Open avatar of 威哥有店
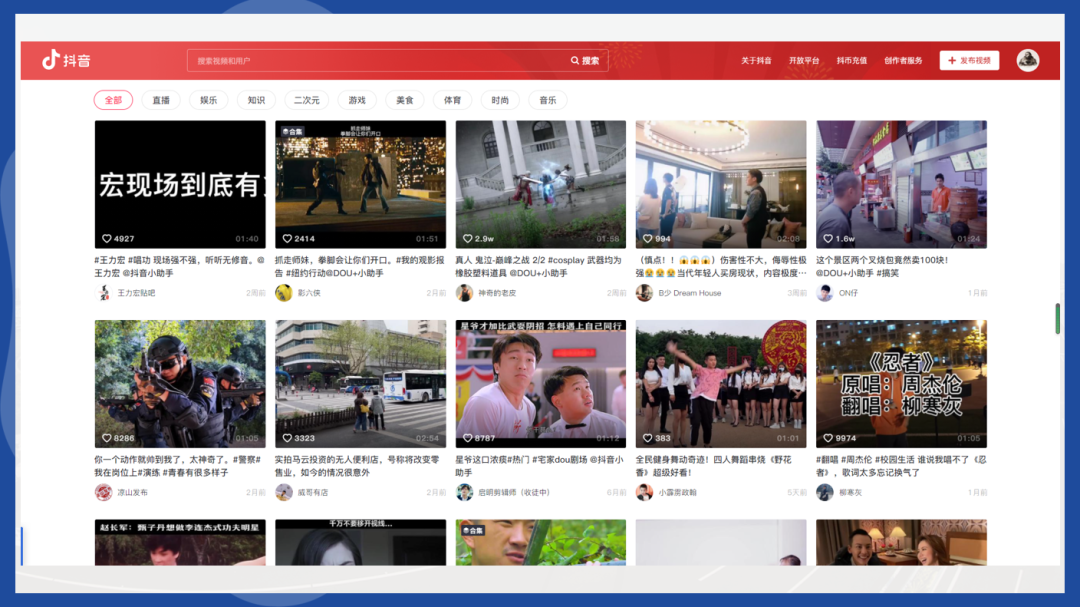1080x607 pixels. click(284, 492)
